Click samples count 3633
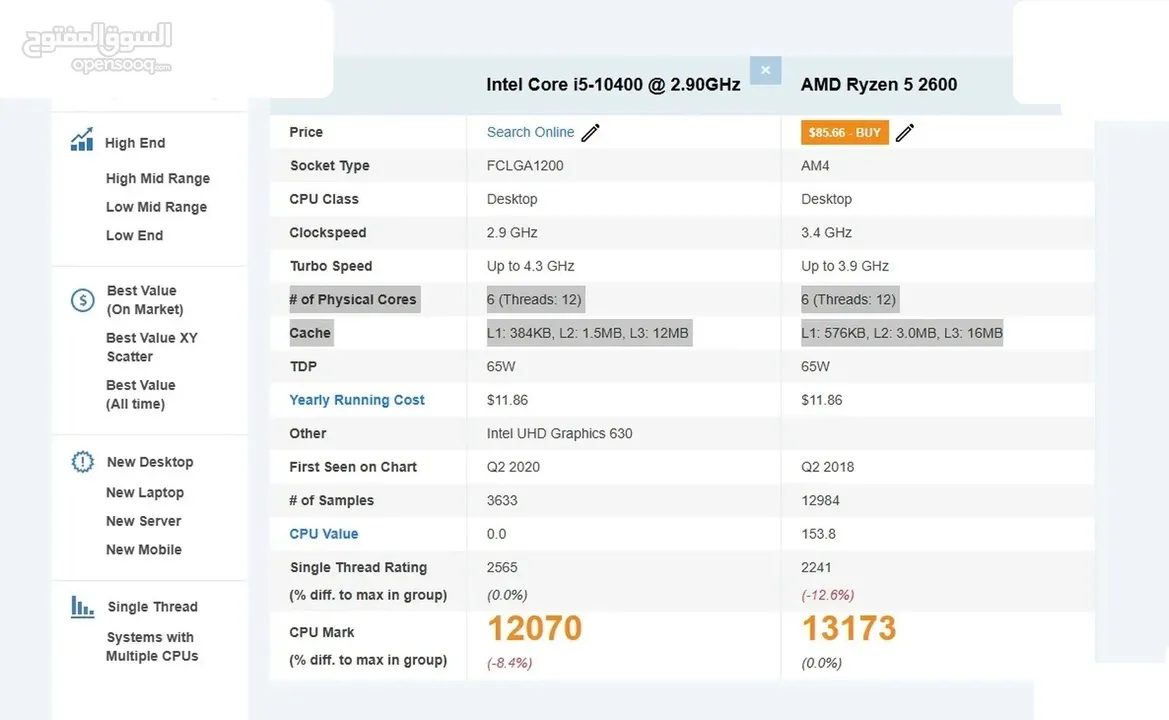The width and height of the screenshot is (1169, 720). [502, 500]
